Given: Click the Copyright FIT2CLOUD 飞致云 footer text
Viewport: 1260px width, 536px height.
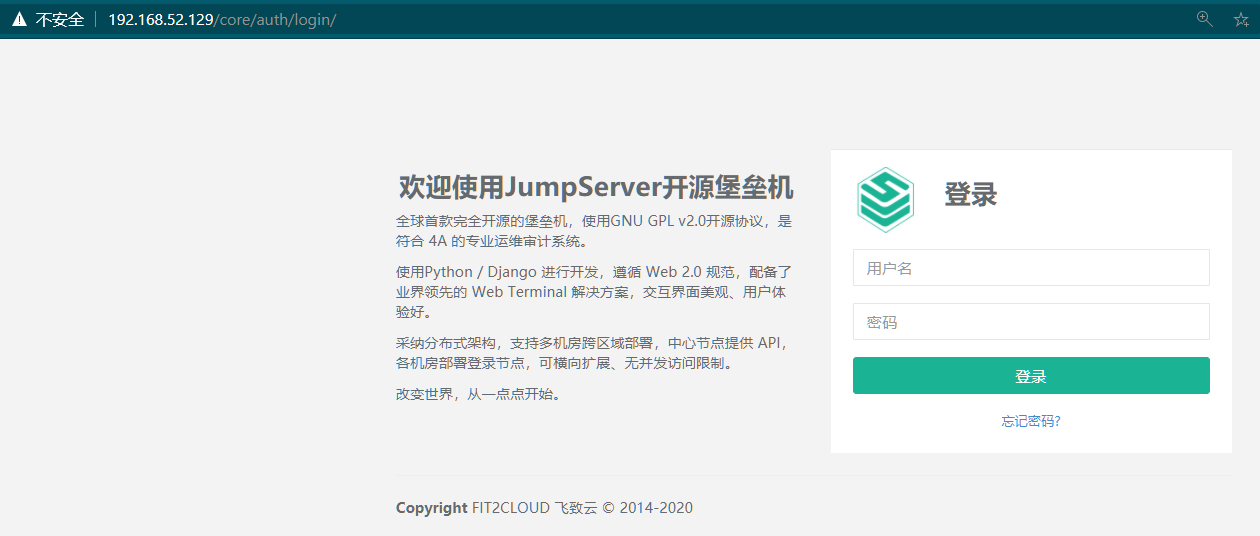Looking at the screenshot, I should pyautogui.click(x=544, y=508).
